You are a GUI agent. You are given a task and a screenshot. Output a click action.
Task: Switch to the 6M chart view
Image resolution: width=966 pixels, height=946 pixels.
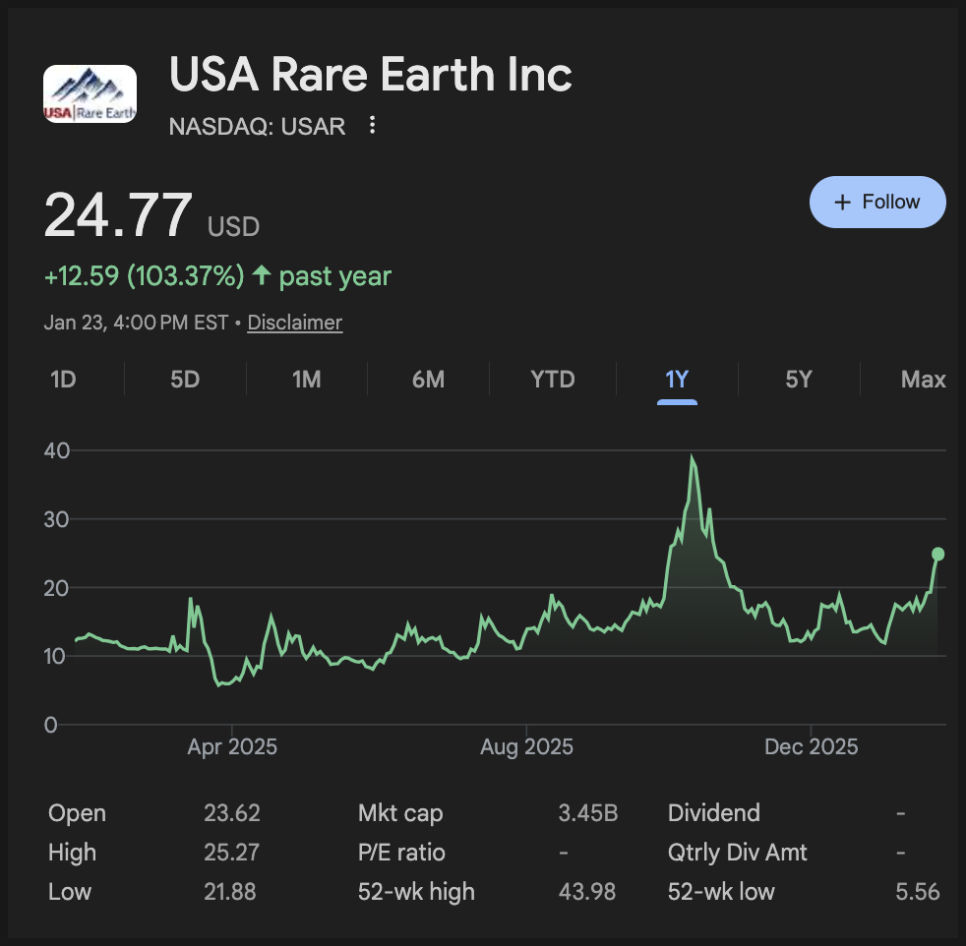coord(428,380)
